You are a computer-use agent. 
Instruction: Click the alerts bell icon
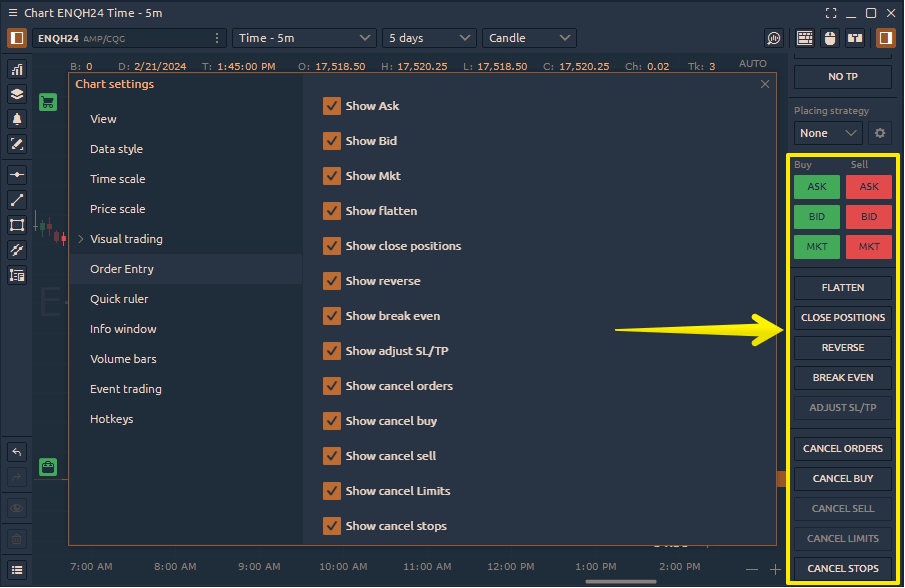(x=17, y=119)
